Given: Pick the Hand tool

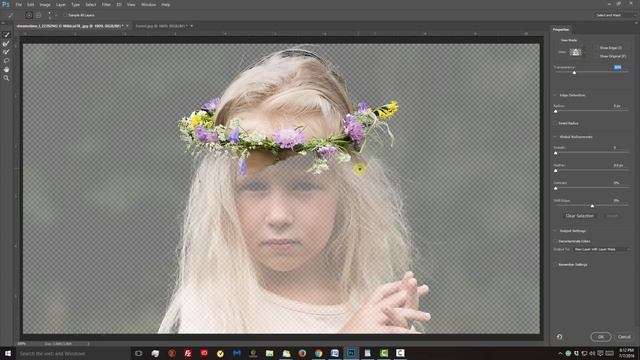Looking at the screenshot, I should [6, 69].
